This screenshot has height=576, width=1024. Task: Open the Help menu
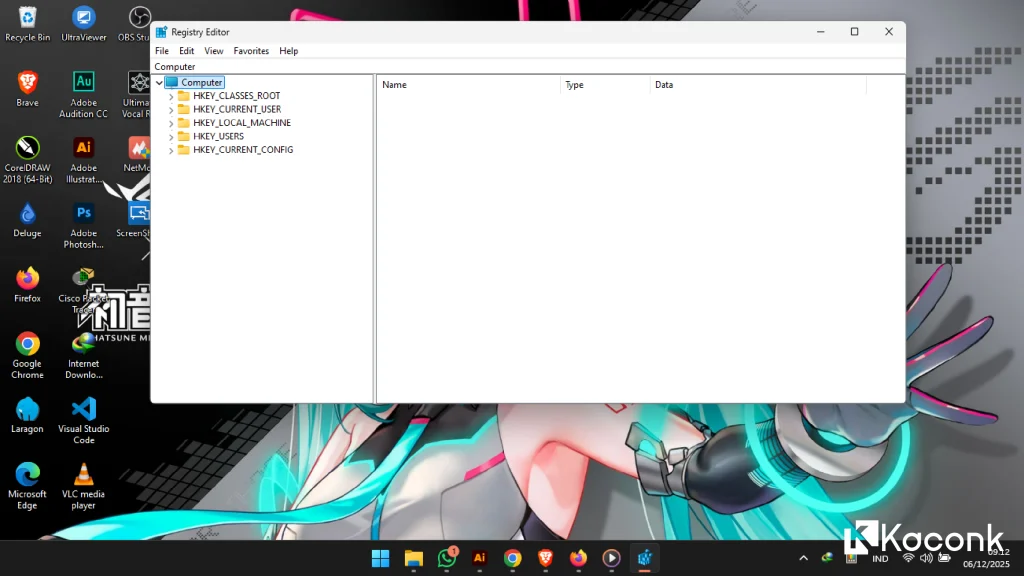pyautogui.click(x=289, y=51)
